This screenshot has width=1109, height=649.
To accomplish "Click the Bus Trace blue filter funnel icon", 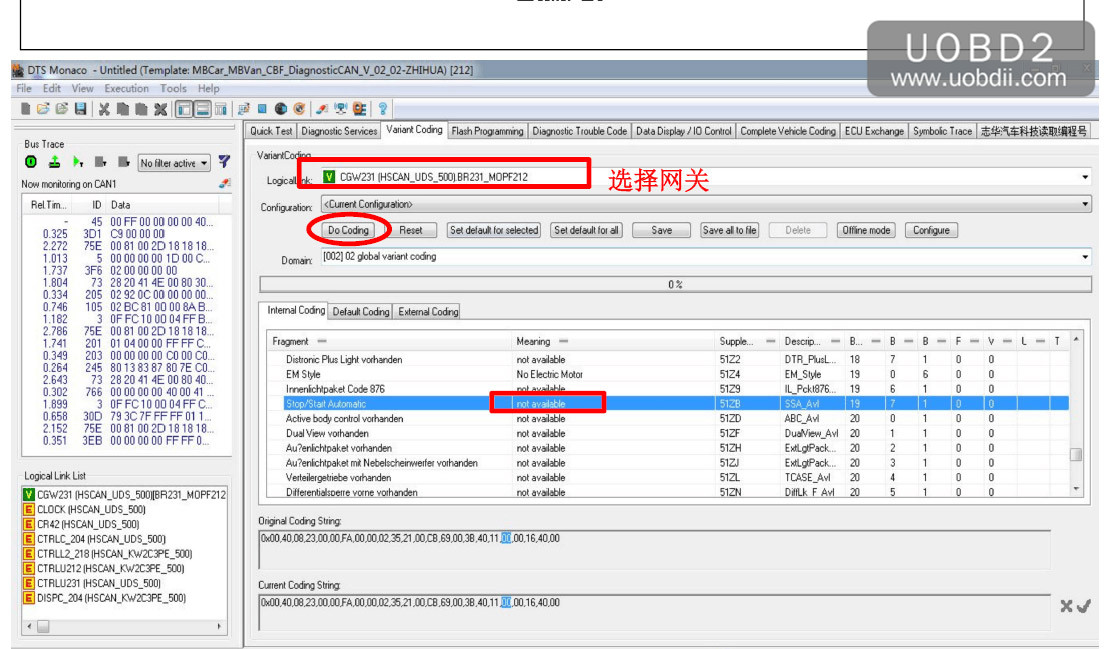I will tap(224, 162).
